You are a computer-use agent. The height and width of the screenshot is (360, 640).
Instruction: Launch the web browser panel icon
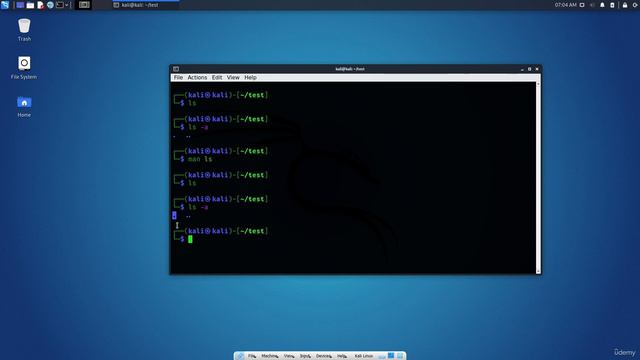pyautogui.click(x=50, y=5)
